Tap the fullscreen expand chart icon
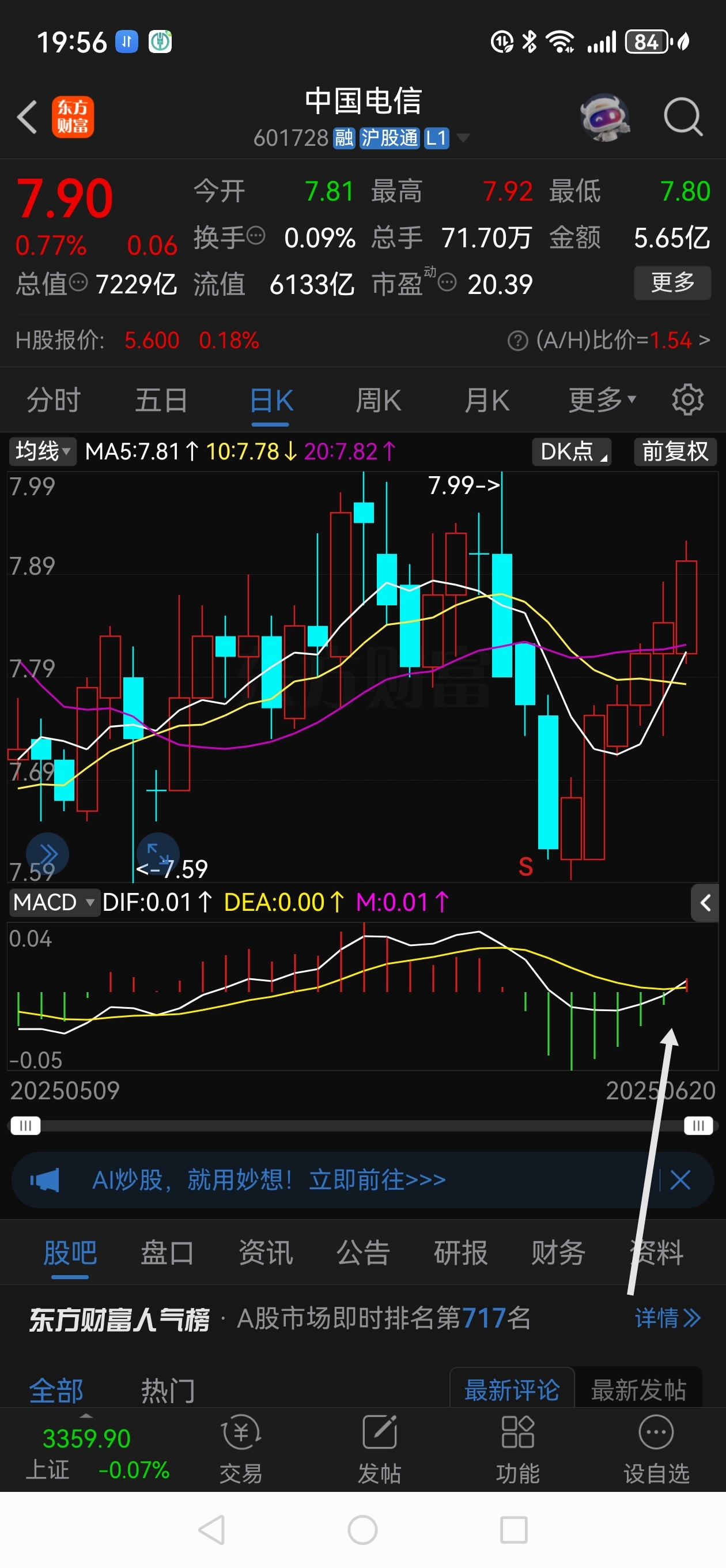The height and width of the screenshot is (1568, 726). [158, 853]
